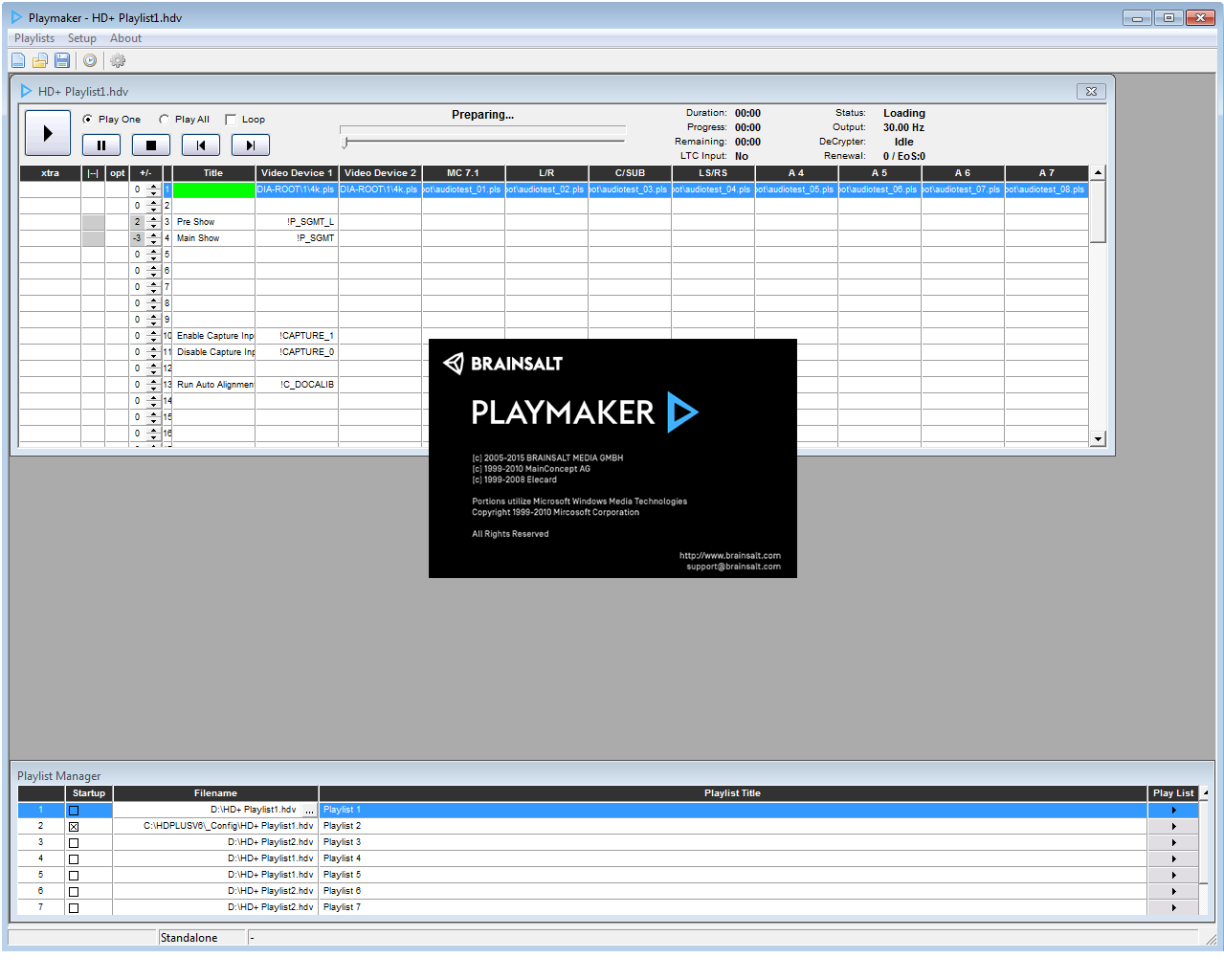Open settings via the gear toolbar icon
Viewport: 1224px width, 980px height.
pyautogui.click(x=118, y=60)
